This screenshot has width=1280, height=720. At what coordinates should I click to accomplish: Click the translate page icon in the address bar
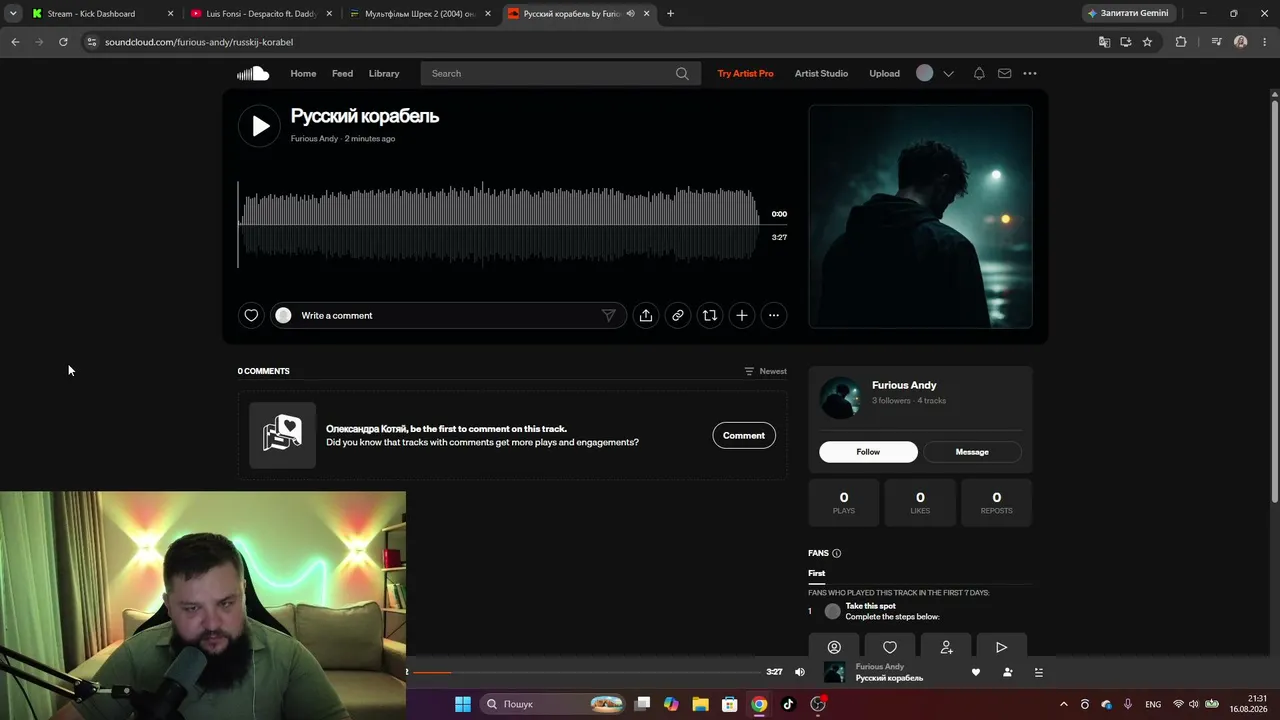click(x=1104, y=42)
